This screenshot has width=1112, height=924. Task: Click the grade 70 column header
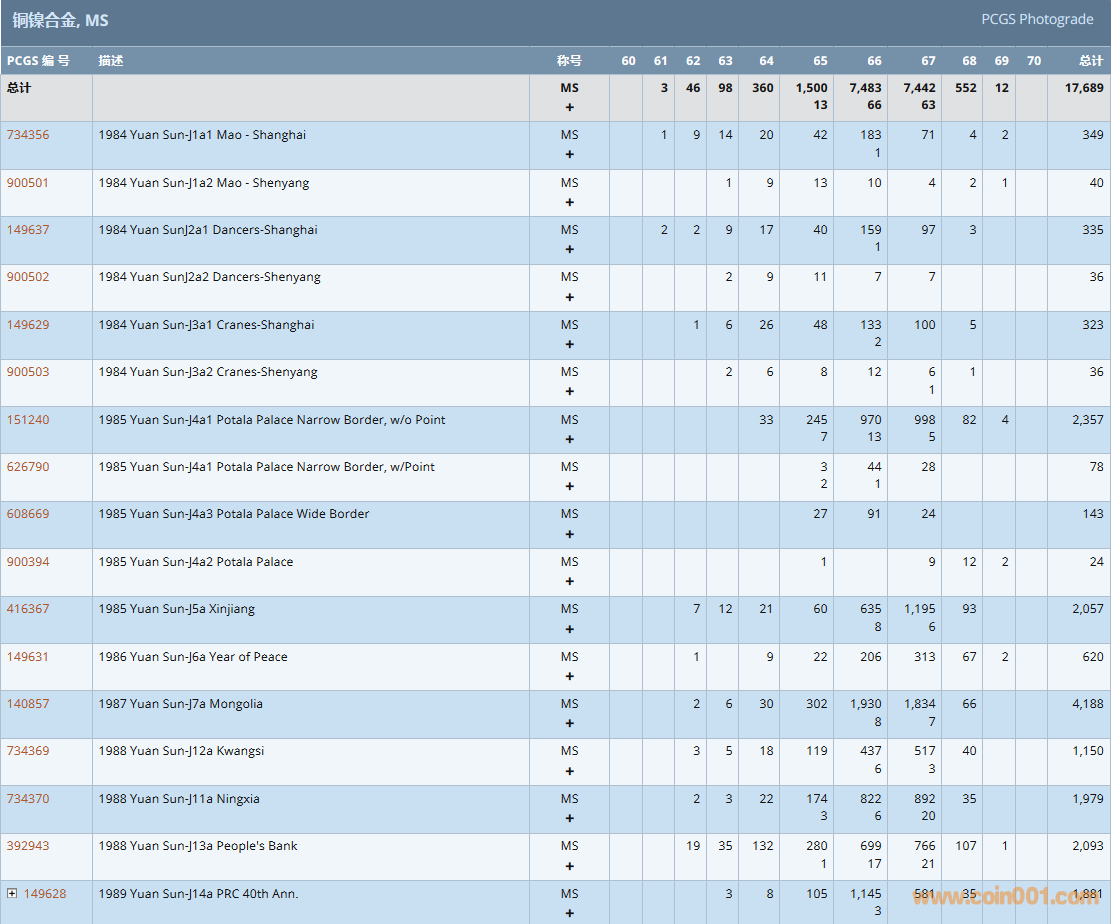click(1033, 61)
